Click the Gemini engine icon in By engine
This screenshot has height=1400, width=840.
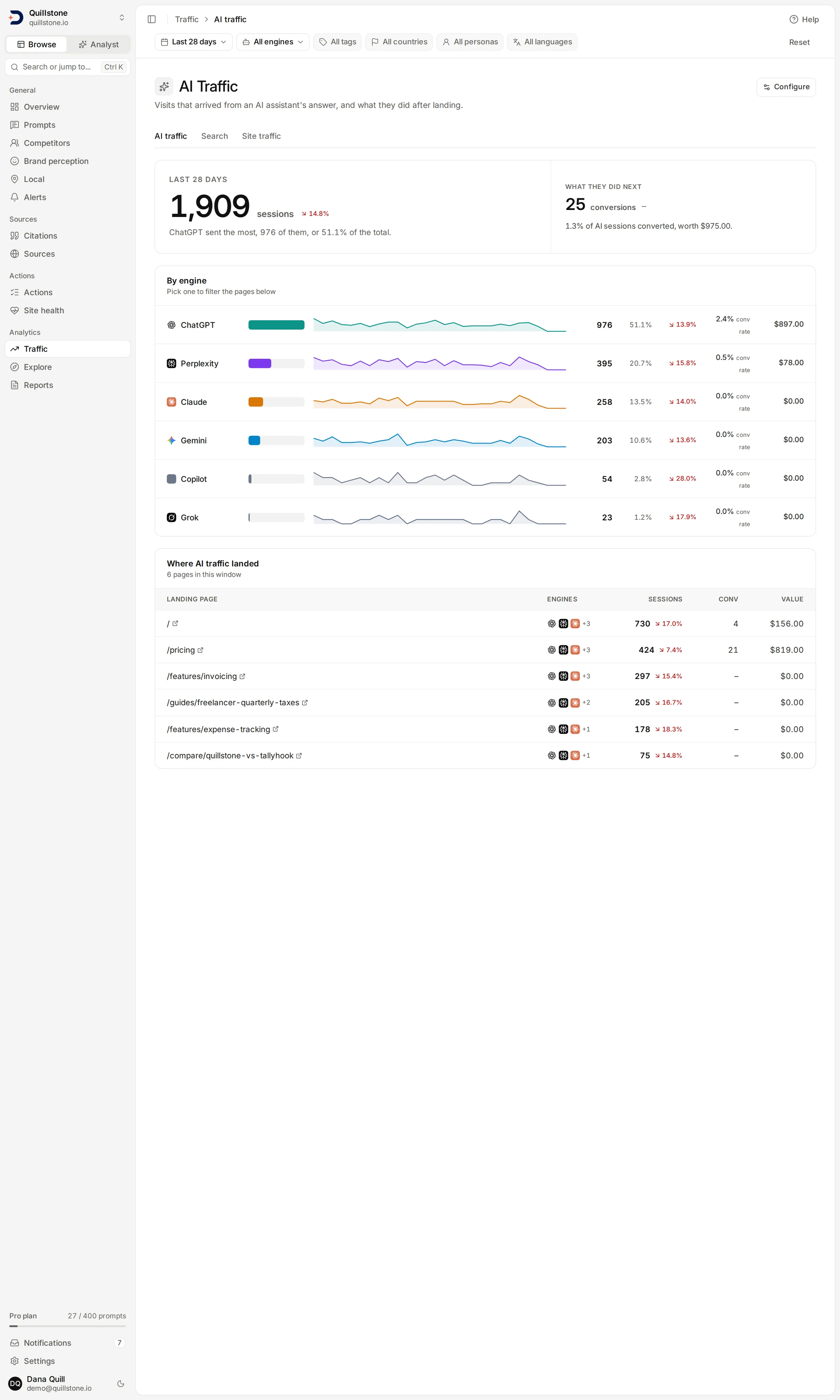(171, 440)
